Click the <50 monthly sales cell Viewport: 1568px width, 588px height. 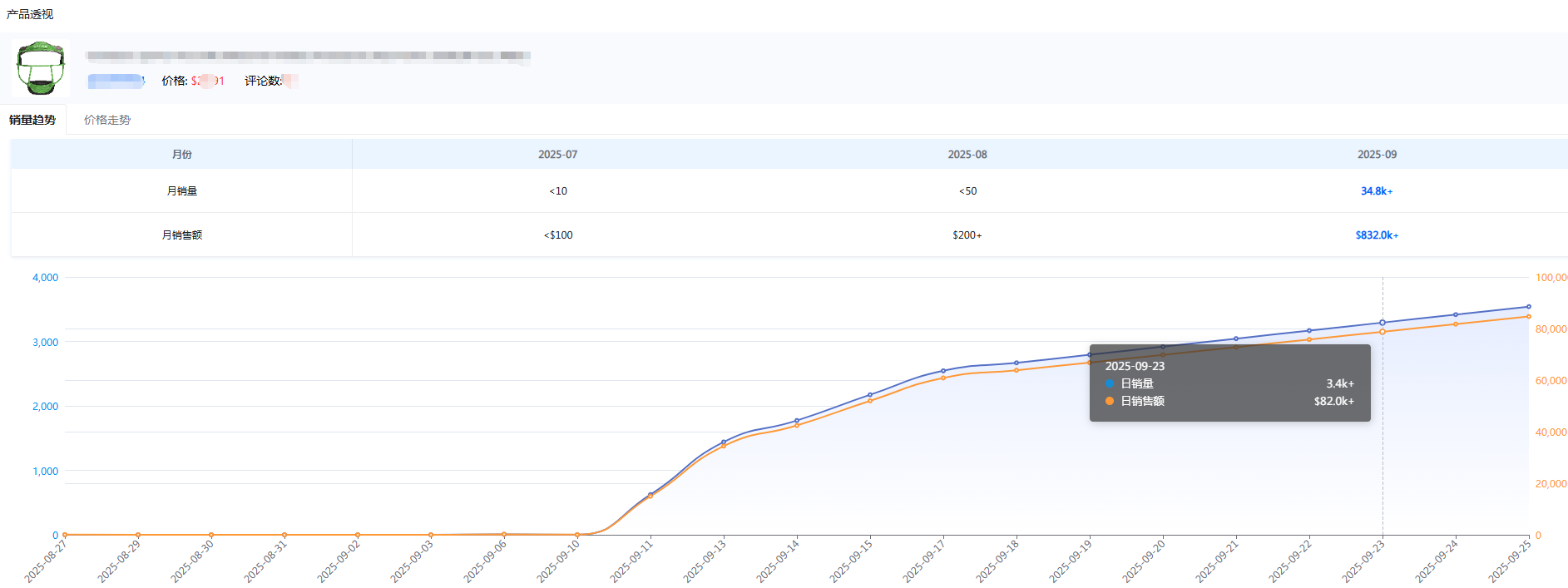[x=967, y=191]
